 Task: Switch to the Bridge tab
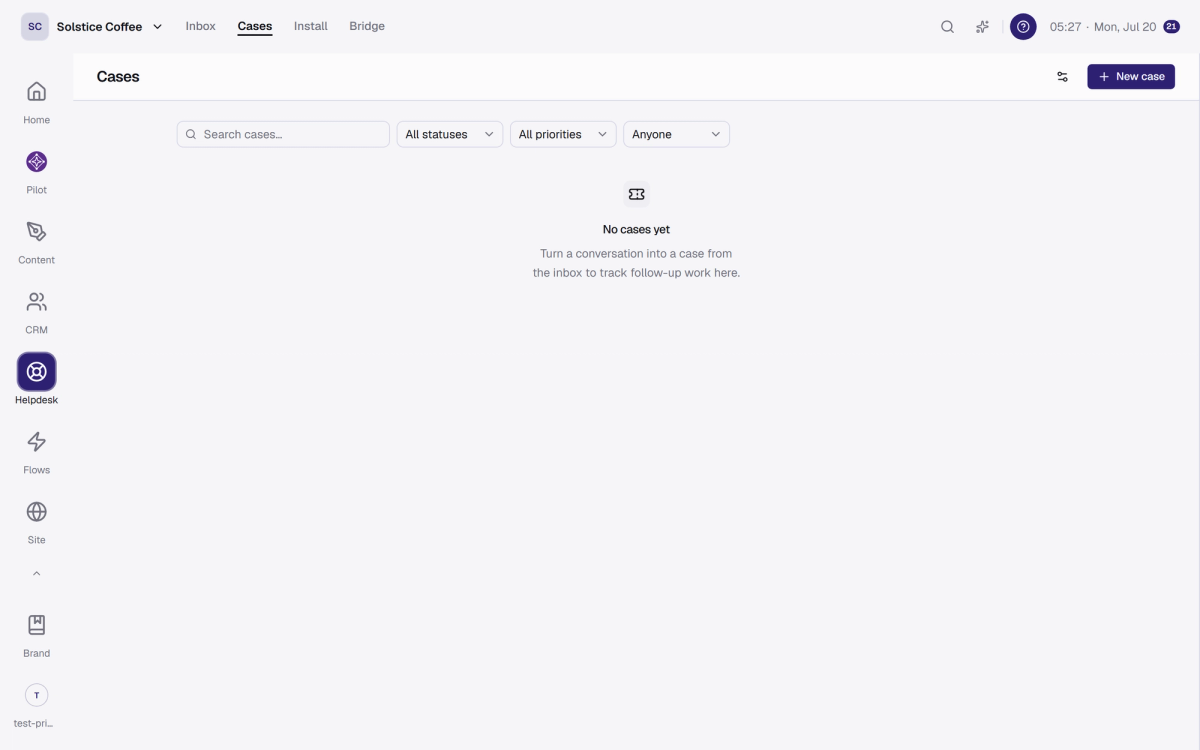click(367, 26)
